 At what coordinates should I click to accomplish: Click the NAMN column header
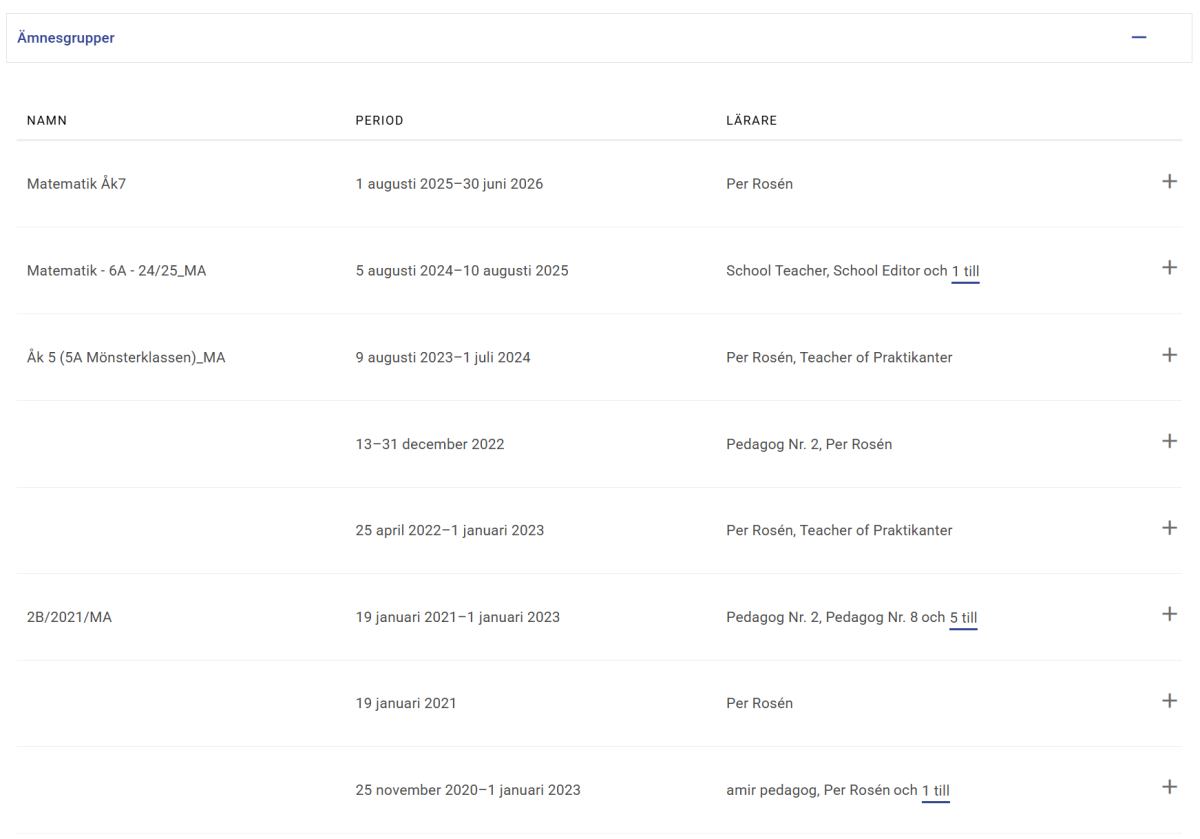coord(47,121)
